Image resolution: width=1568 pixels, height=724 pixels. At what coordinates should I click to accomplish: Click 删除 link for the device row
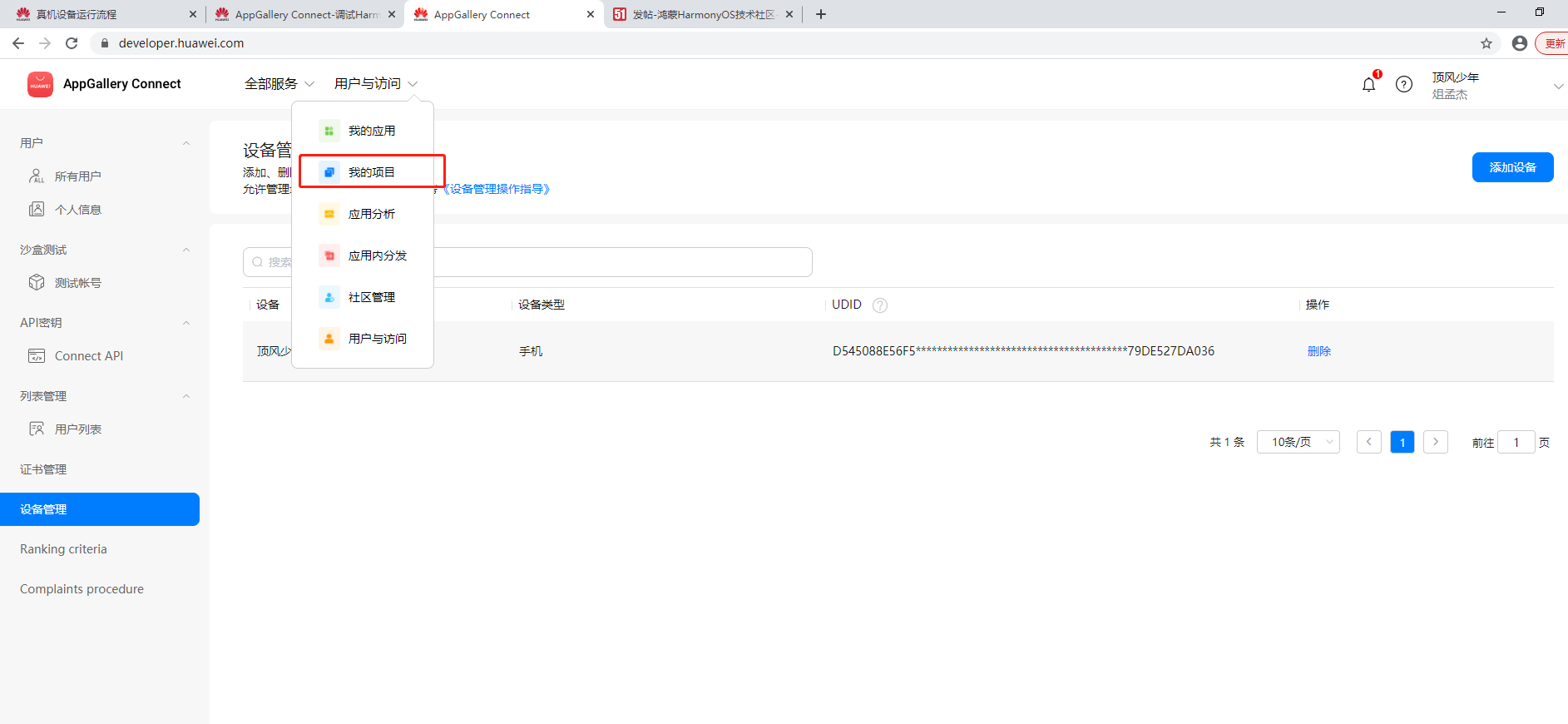coord(1319,351)
